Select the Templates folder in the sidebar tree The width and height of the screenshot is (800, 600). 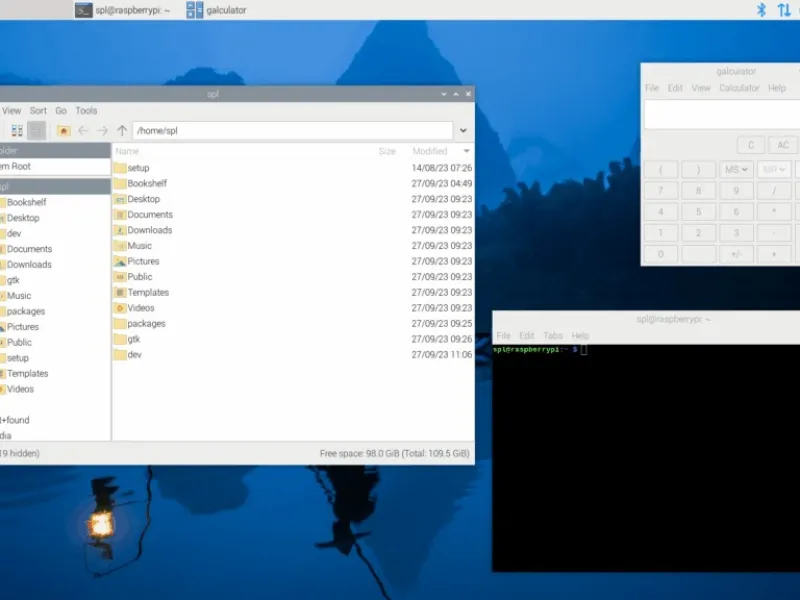click(x=28, y=373)
